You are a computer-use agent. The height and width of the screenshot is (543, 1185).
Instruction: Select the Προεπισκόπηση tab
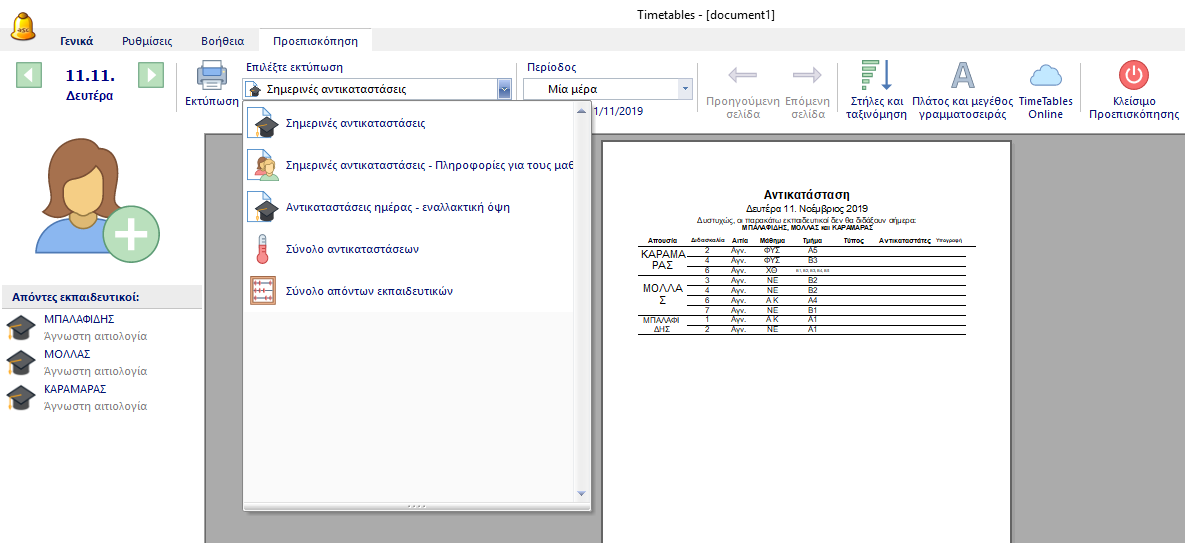point(315,41)
